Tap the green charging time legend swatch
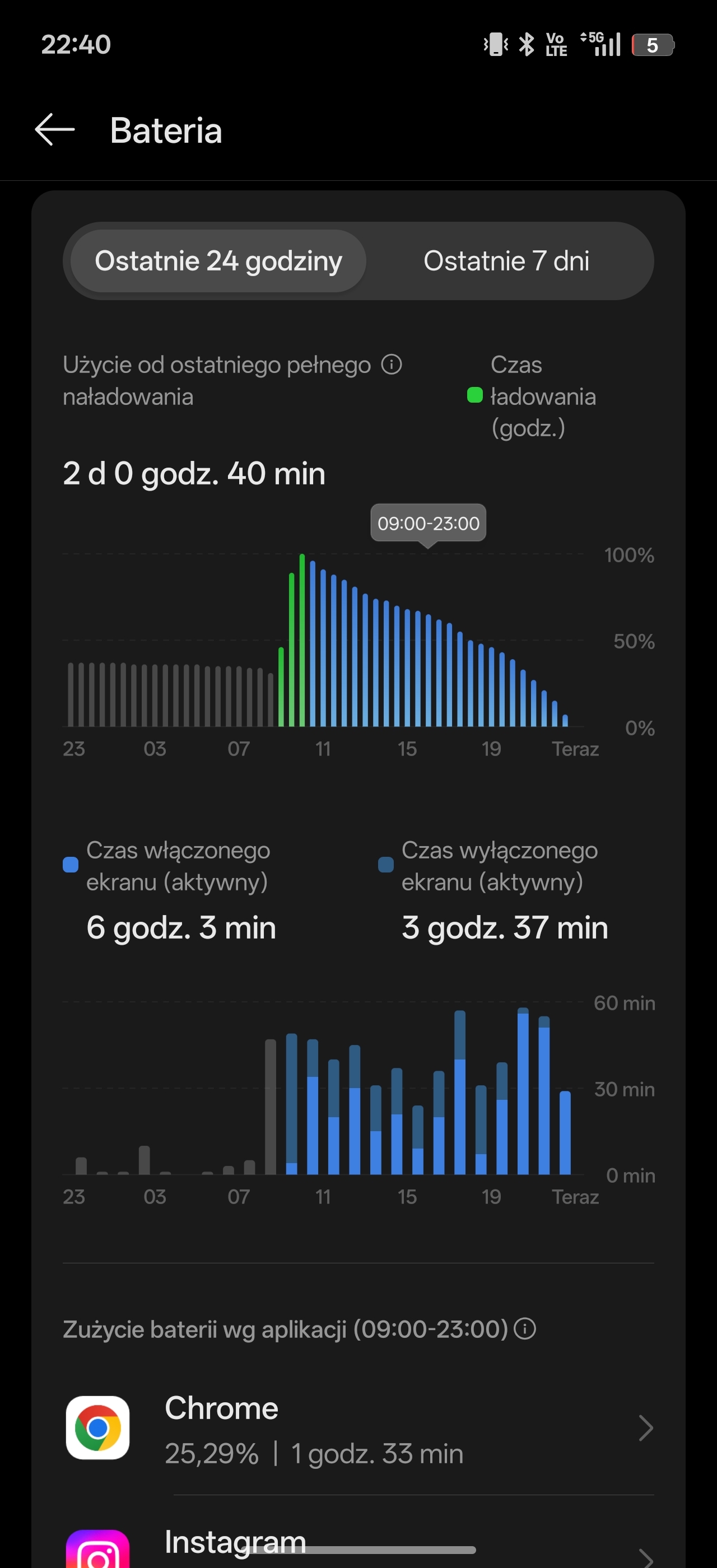 475,396
